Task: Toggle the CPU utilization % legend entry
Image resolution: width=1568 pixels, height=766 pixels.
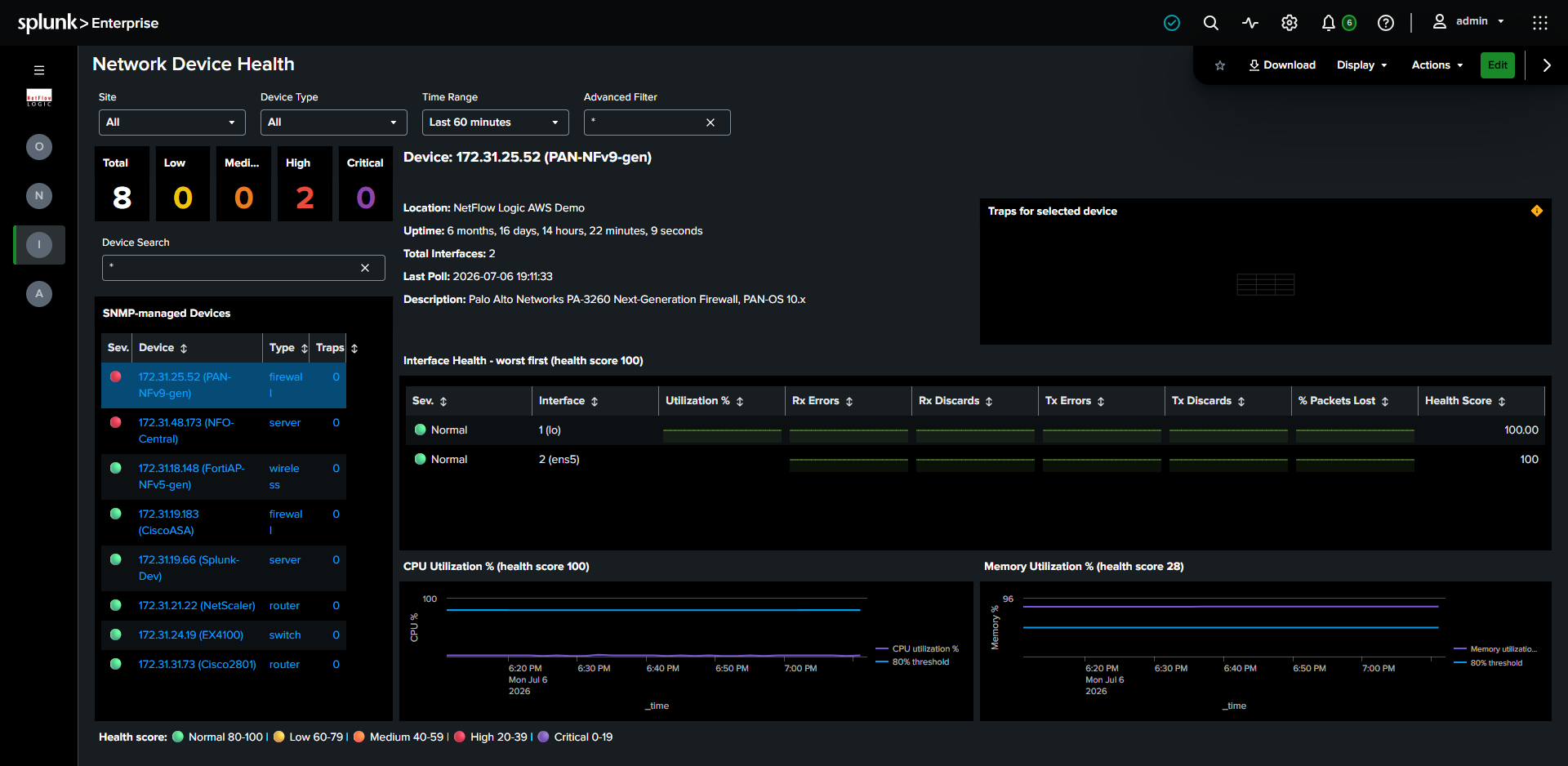Action: (917, 648)
